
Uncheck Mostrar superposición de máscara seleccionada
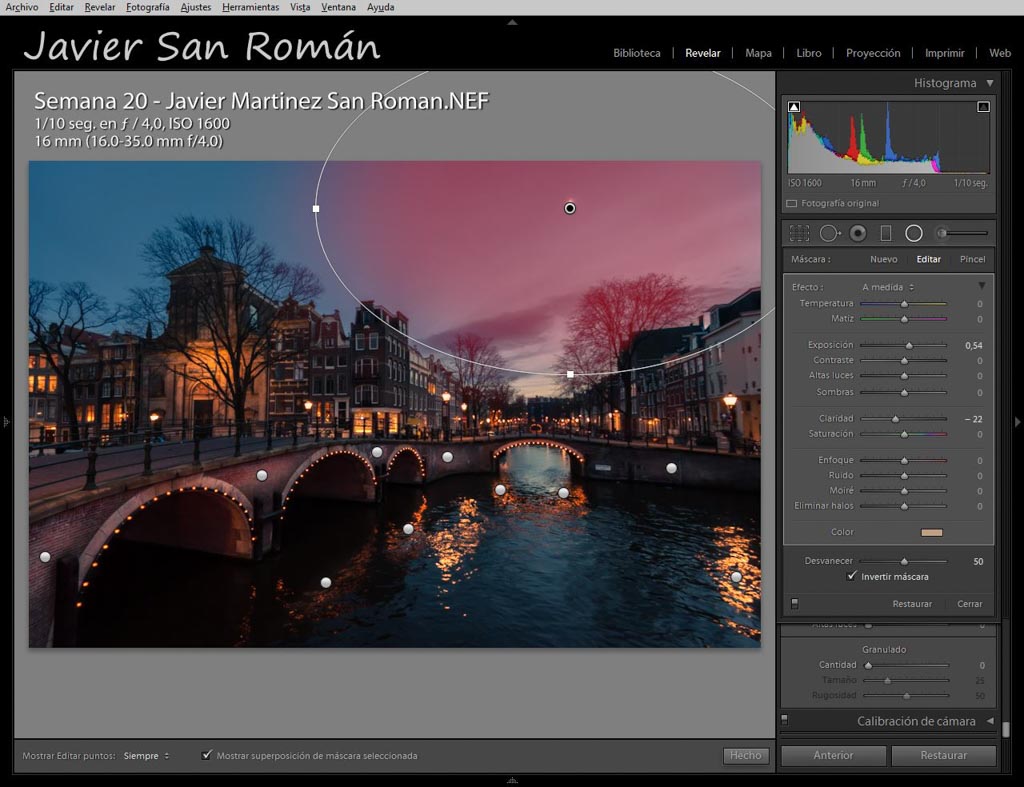(x=207, y=755)
